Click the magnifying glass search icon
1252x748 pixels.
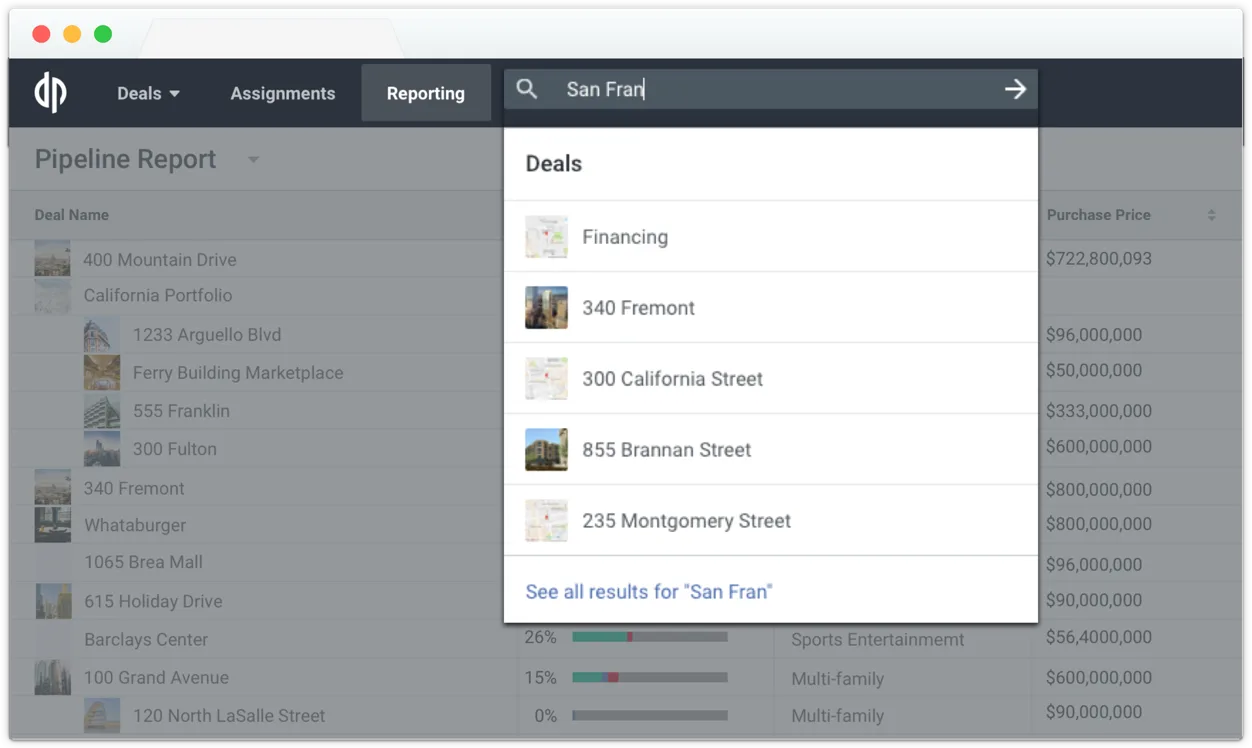527,89
